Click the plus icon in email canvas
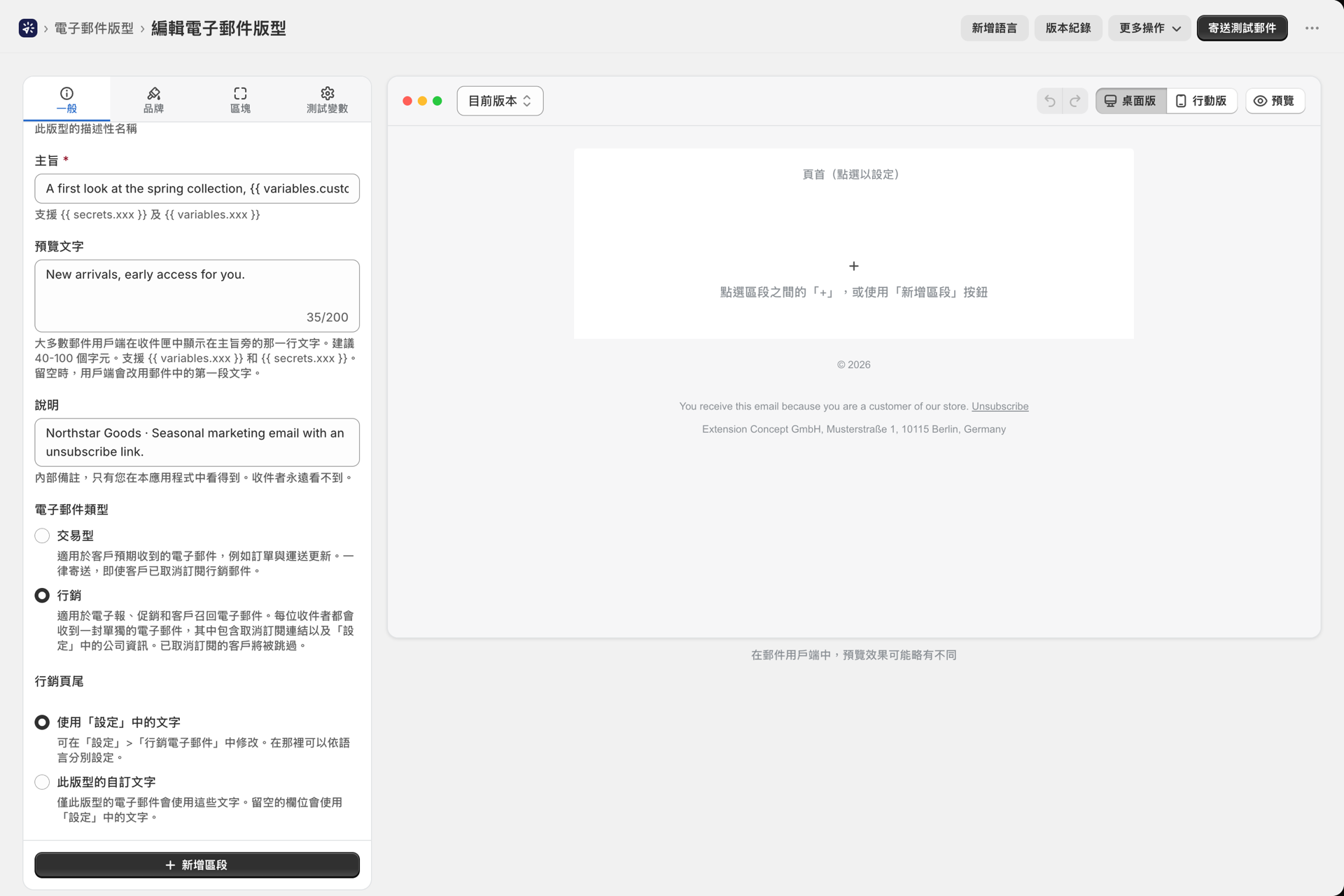The height and width of the screenshot is (896, 1344). [853, 266]
